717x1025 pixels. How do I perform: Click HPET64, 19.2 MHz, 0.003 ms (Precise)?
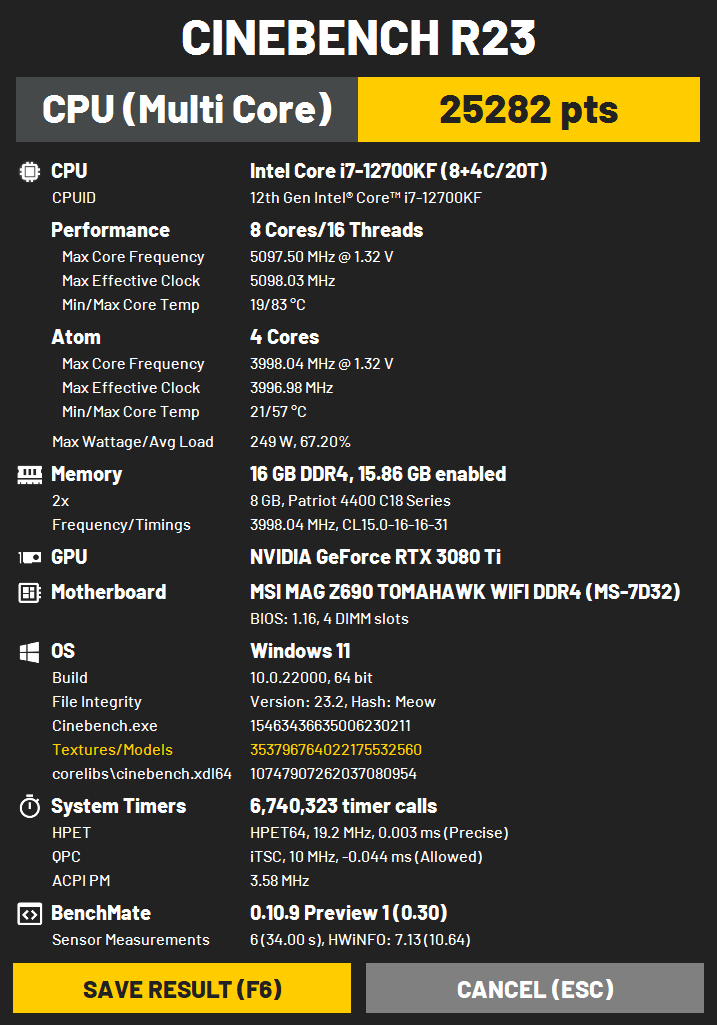coord(379,833)
